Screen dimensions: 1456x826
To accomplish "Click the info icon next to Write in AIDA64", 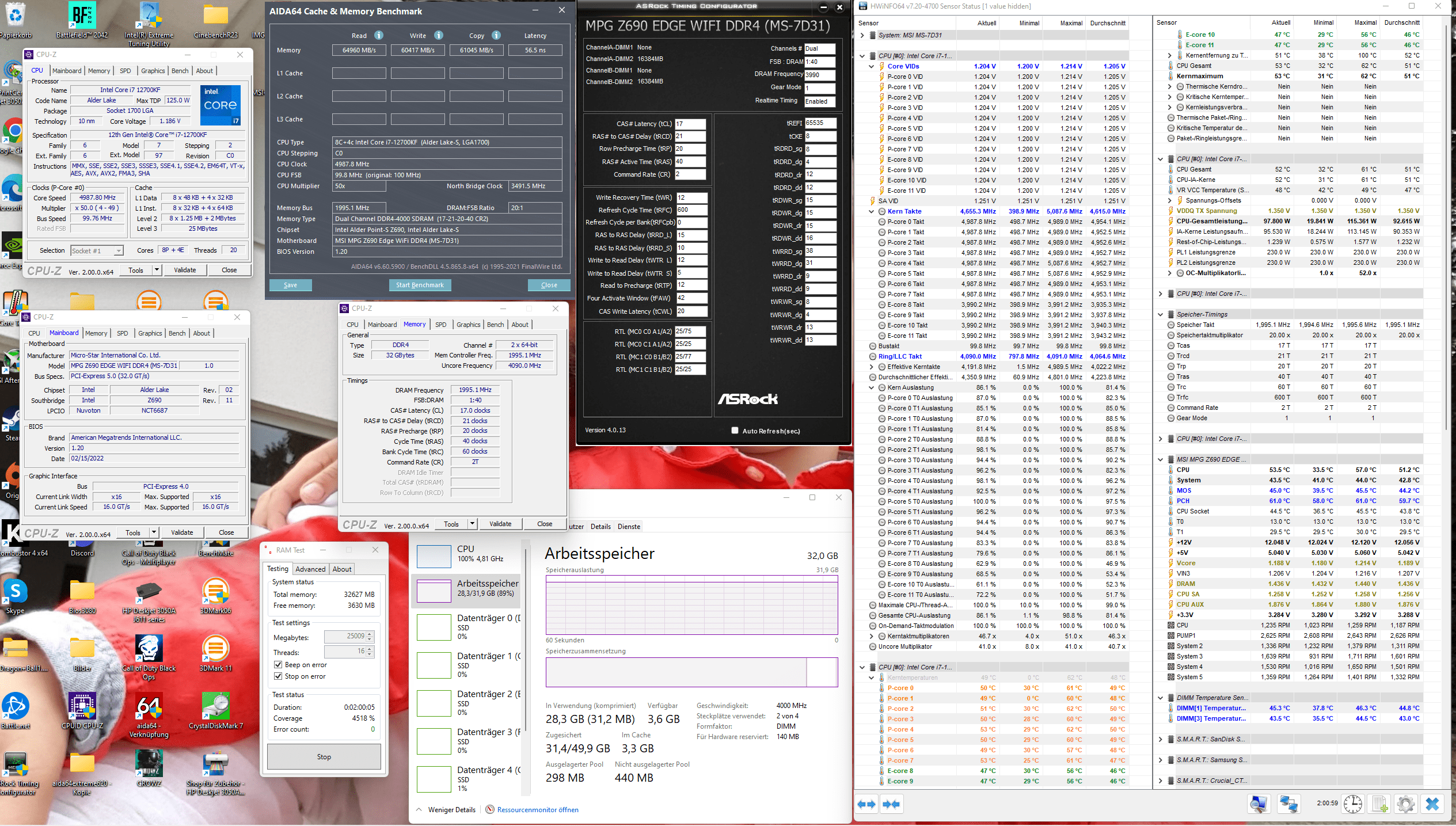I will pos(439,35).
